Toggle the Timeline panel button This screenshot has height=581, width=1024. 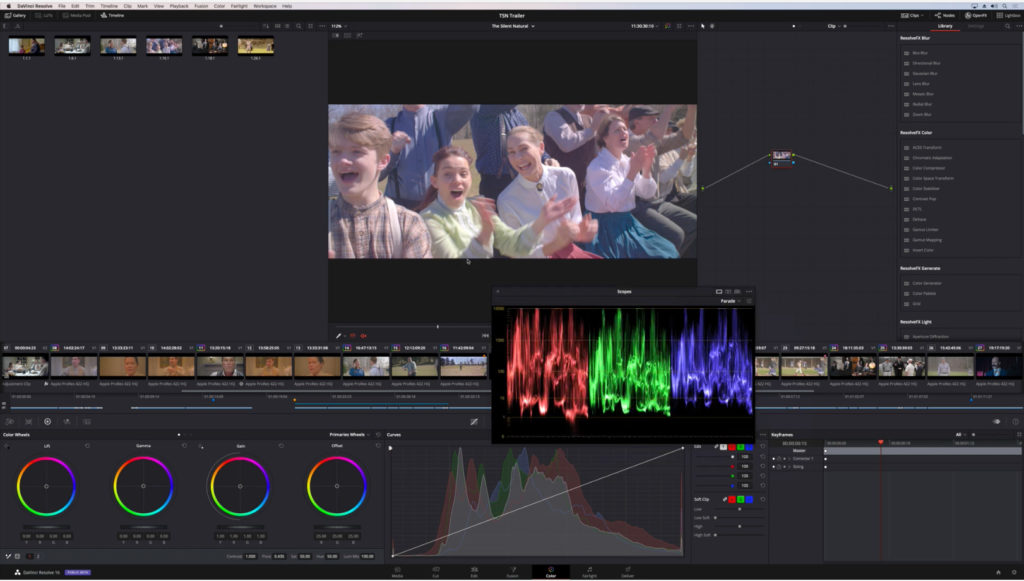112,15
